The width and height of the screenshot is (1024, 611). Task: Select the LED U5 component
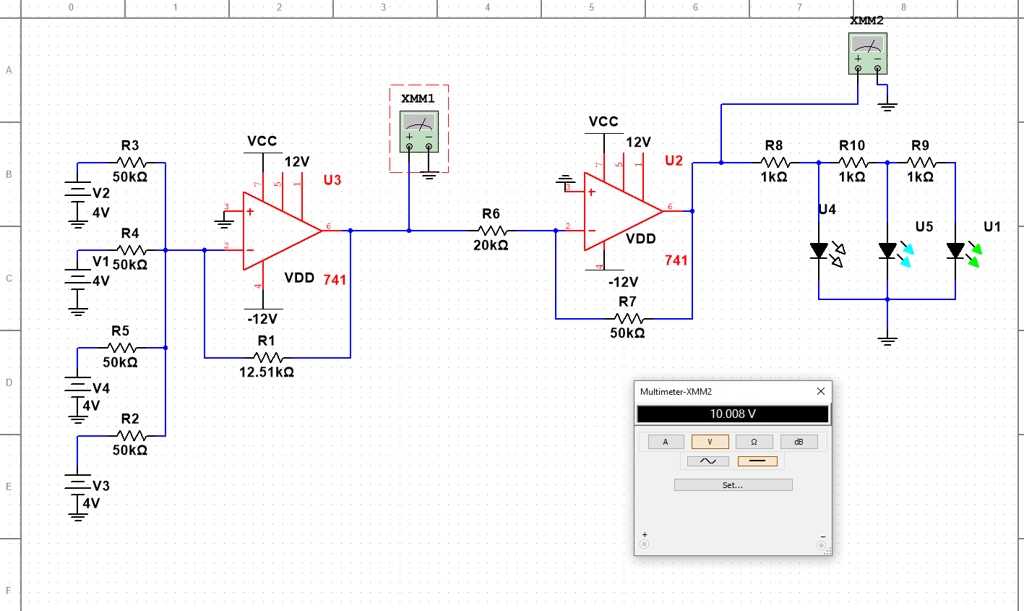888,250
